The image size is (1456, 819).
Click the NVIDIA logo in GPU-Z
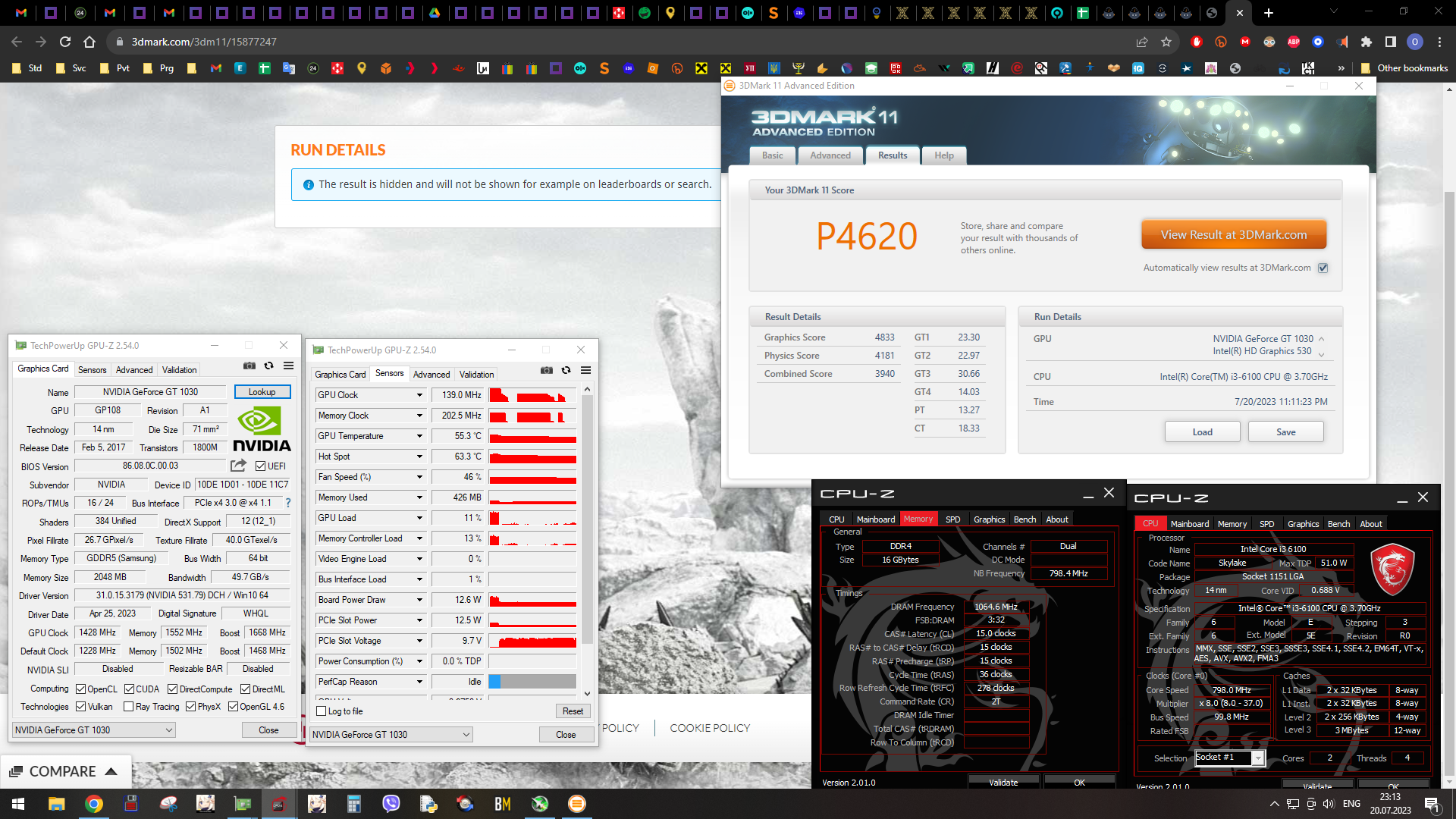pyautogui.click(x=261, y=429)
